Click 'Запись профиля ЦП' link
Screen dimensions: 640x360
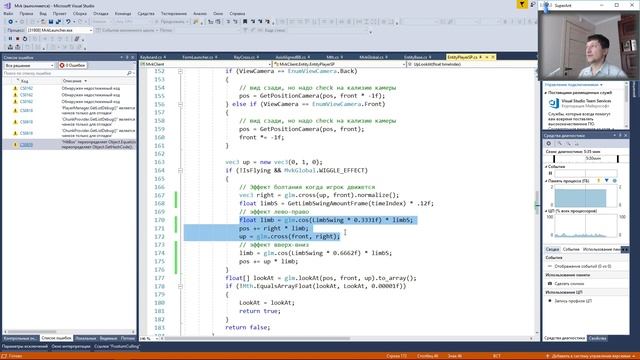click(x=573, y=301)
